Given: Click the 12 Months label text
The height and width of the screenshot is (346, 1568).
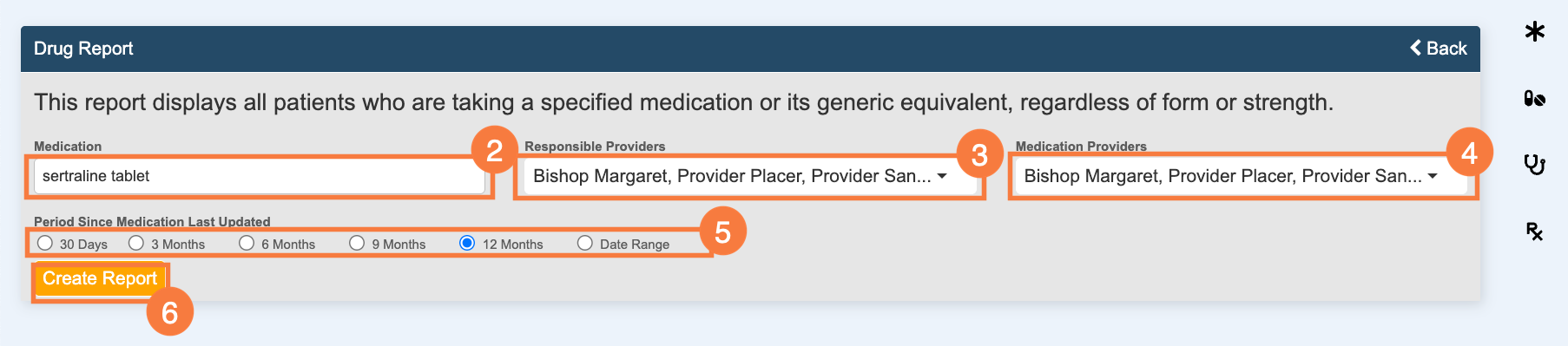Looking at the screenshot, I should pyautogui.click(x=513, y=245).
